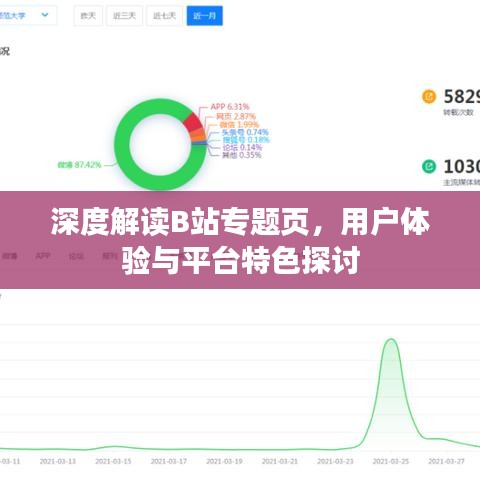Viewport: 480px width, 480px height.
Task: Click the 2021-03-25 axis date label
Action: [391, 461]
